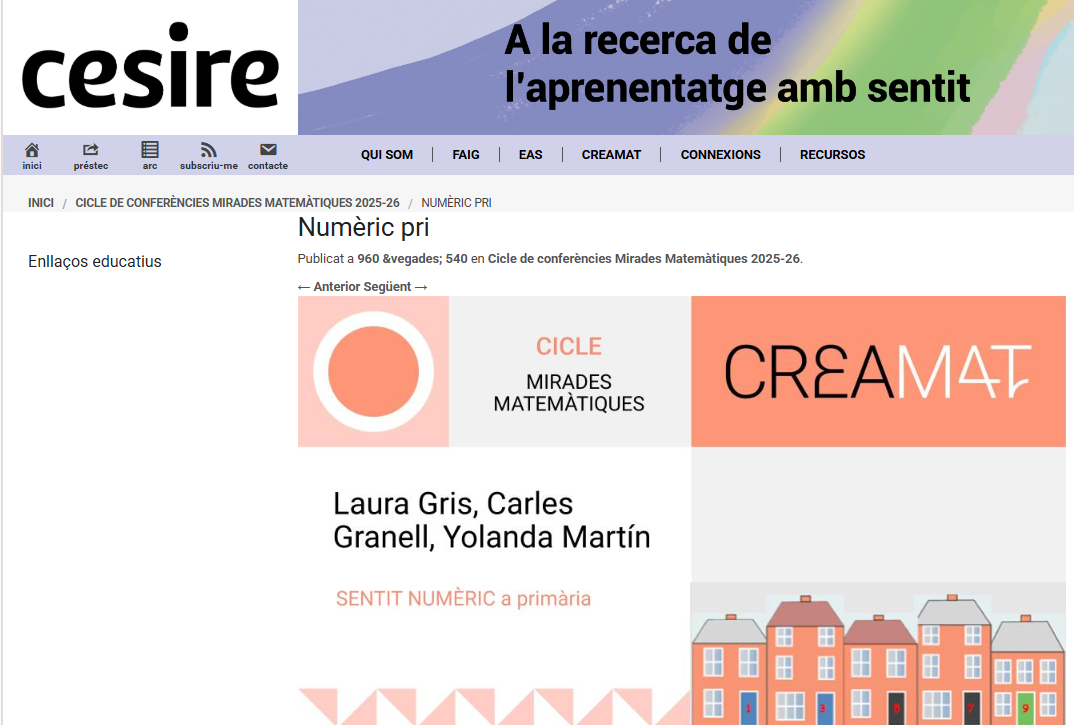The height and width of the screenshot is (725, 1074).
Task: Click the INICI breadcrumb link
Action: click(x=41, y=203)
